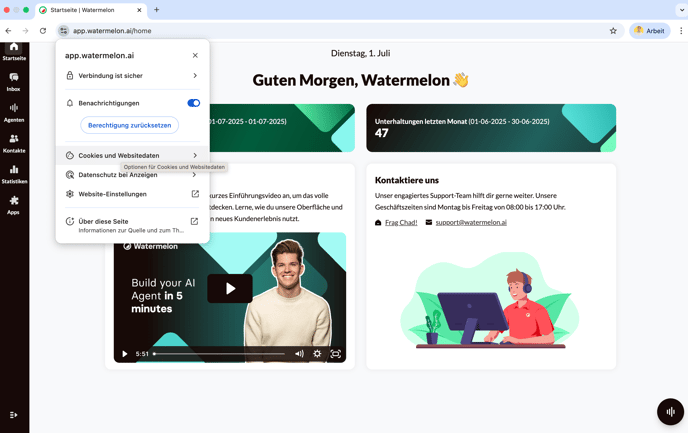Expand Verbindung ist sicher details

132,75
